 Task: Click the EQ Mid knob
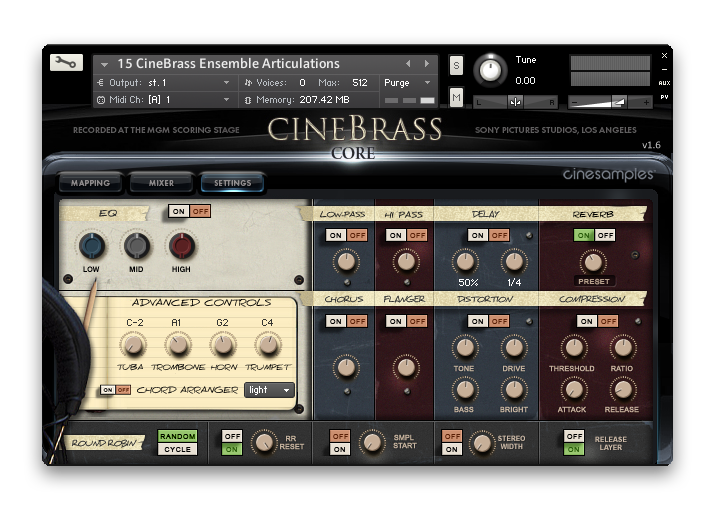(137, 246)
